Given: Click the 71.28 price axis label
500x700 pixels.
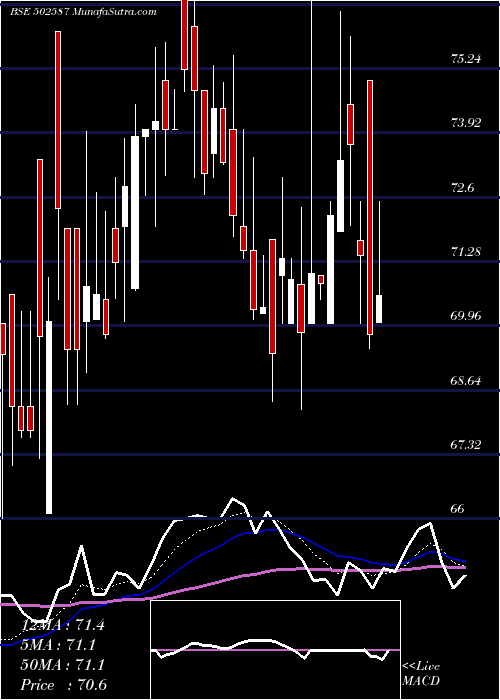Looking at the screenshot, I should tap(466, 252).
